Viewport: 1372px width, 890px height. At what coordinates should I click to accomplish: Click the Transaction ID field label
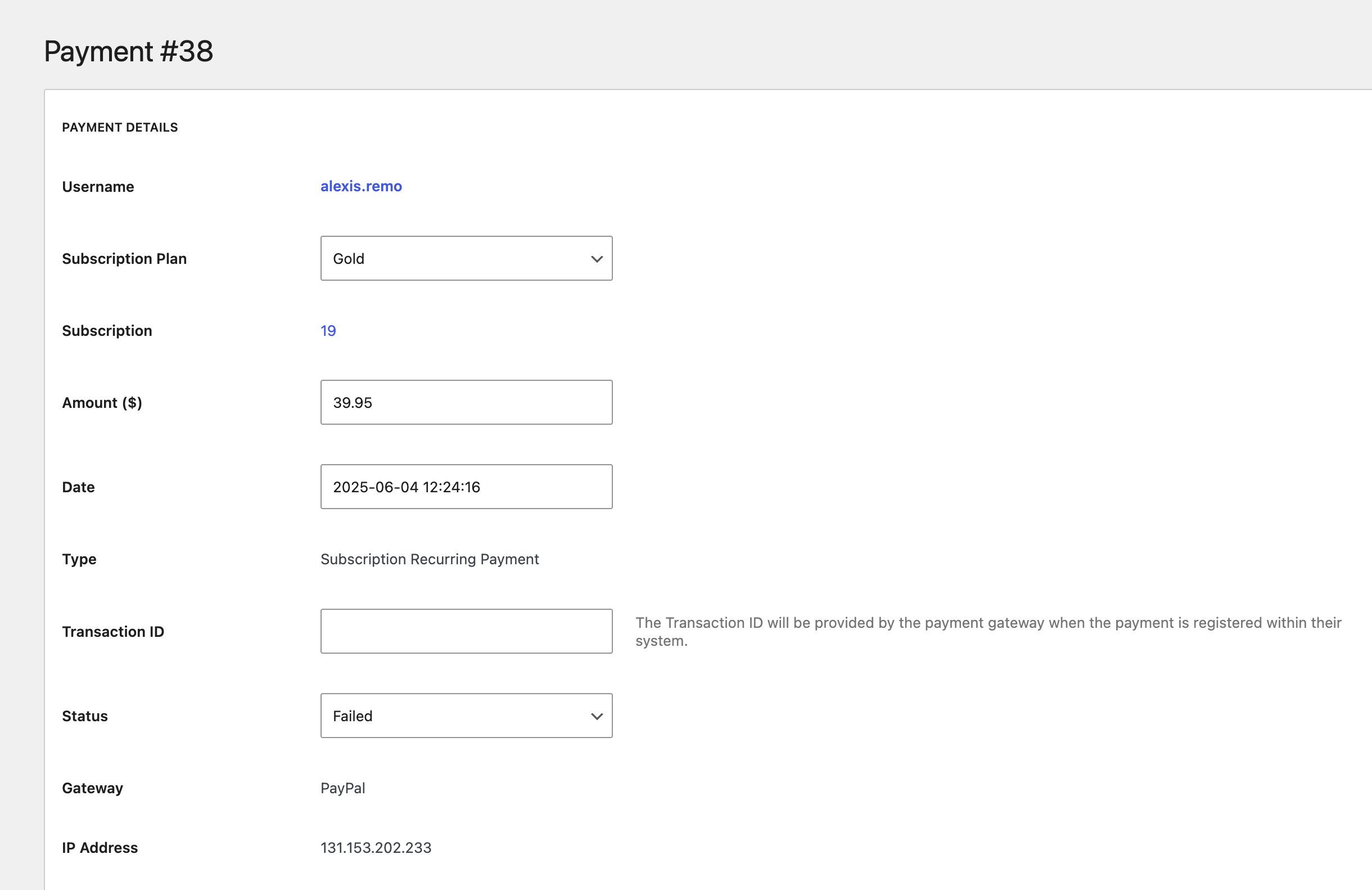[x=113, y=632]
